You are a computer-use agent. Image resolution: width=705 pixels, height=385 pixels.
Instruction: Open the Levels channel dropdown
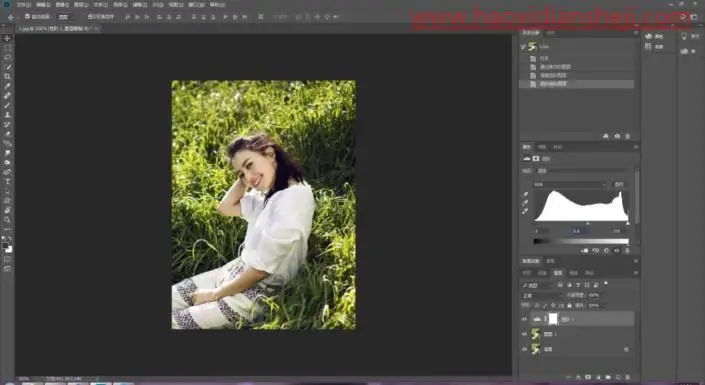point(569,184)
